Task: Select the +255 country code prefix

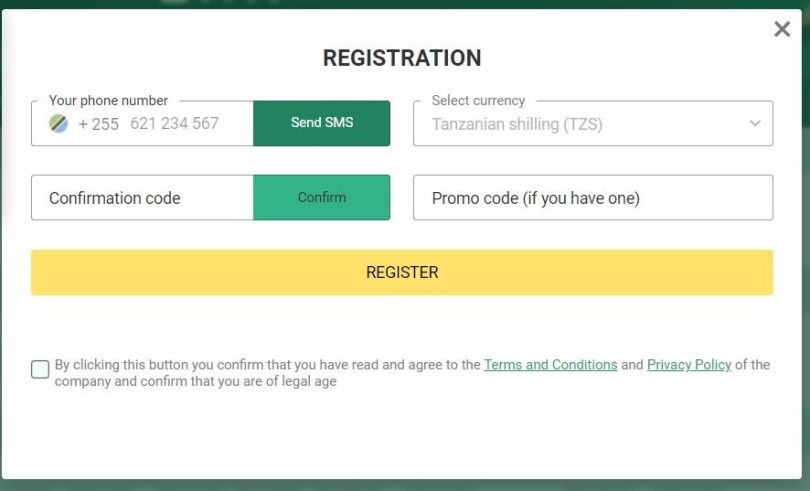Action: coord(98,124)
